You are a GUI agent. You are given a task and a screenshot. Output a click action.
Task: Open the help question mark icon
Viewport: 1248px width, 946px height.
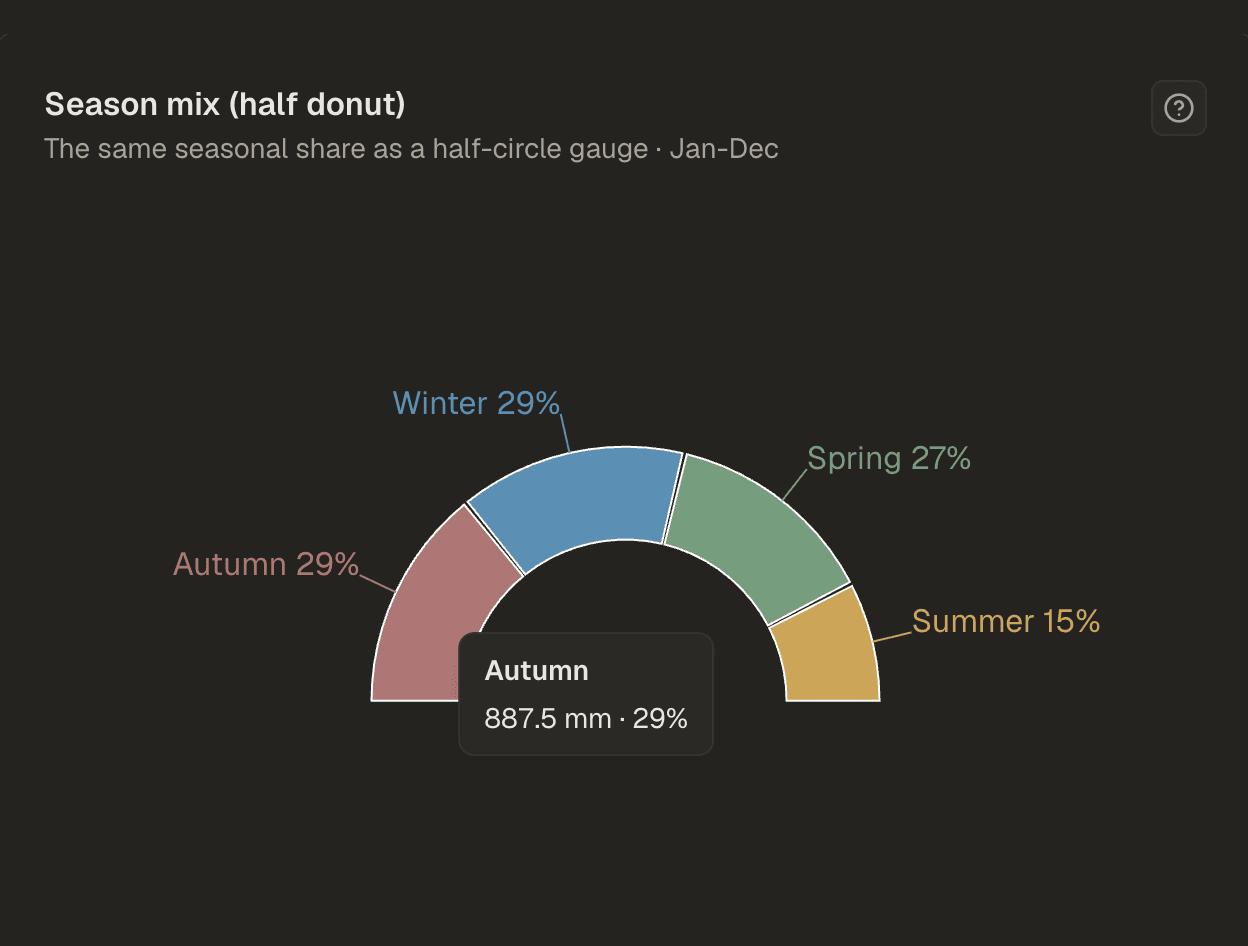click(1179, 108)
